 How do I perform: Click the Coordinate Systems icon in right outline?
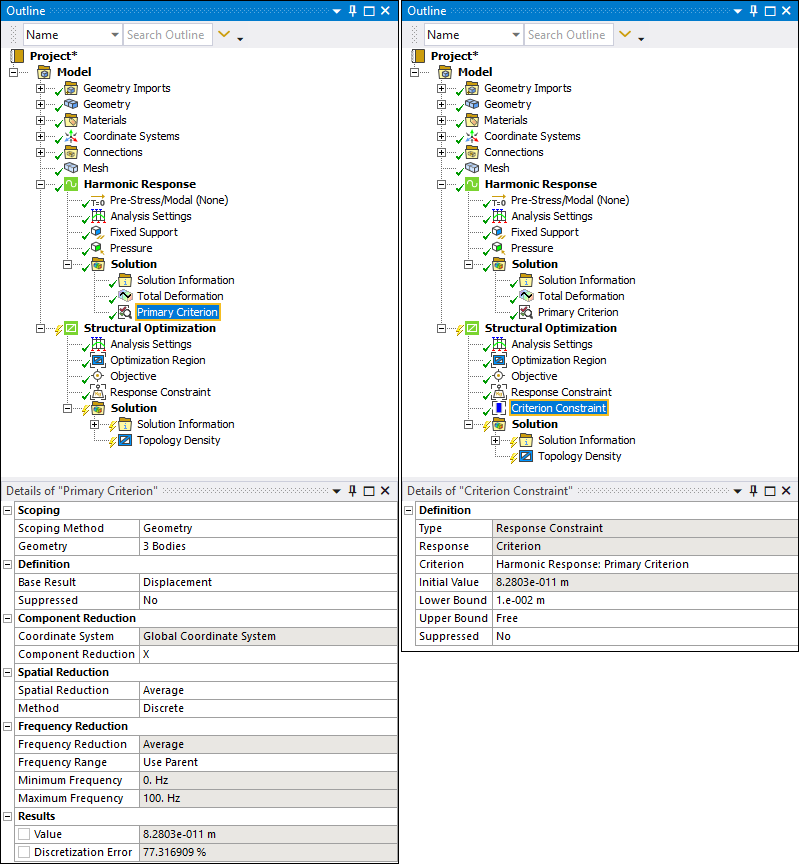click(472, 136)
